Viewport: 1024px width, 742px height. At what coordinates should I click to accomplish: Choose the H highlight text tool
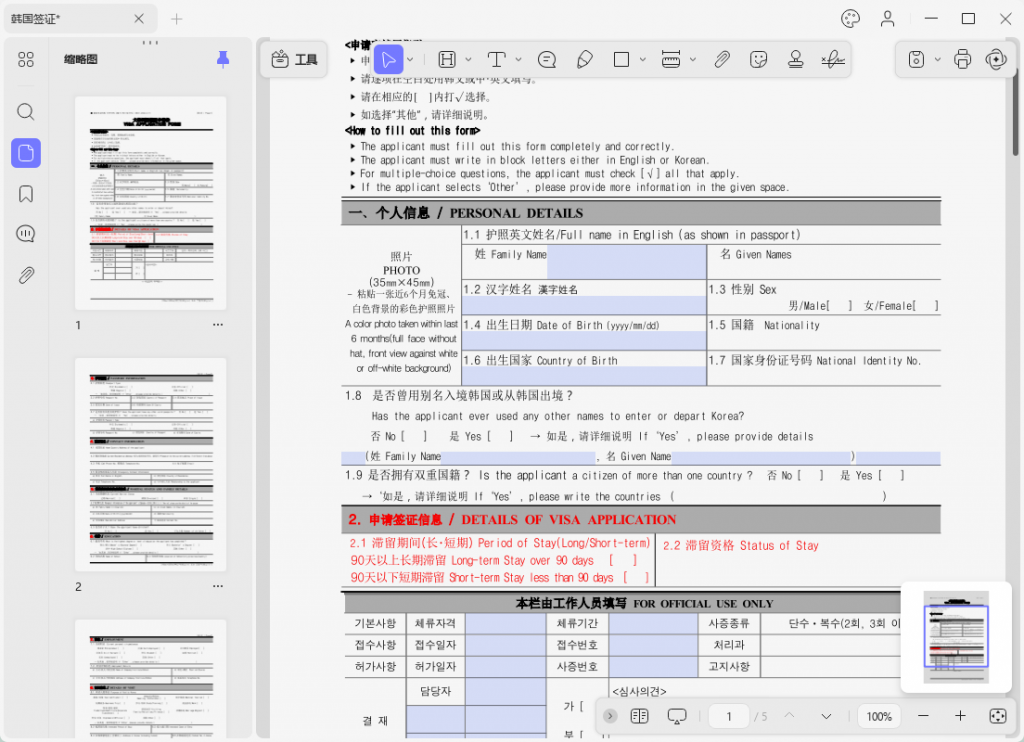[447, 60]
